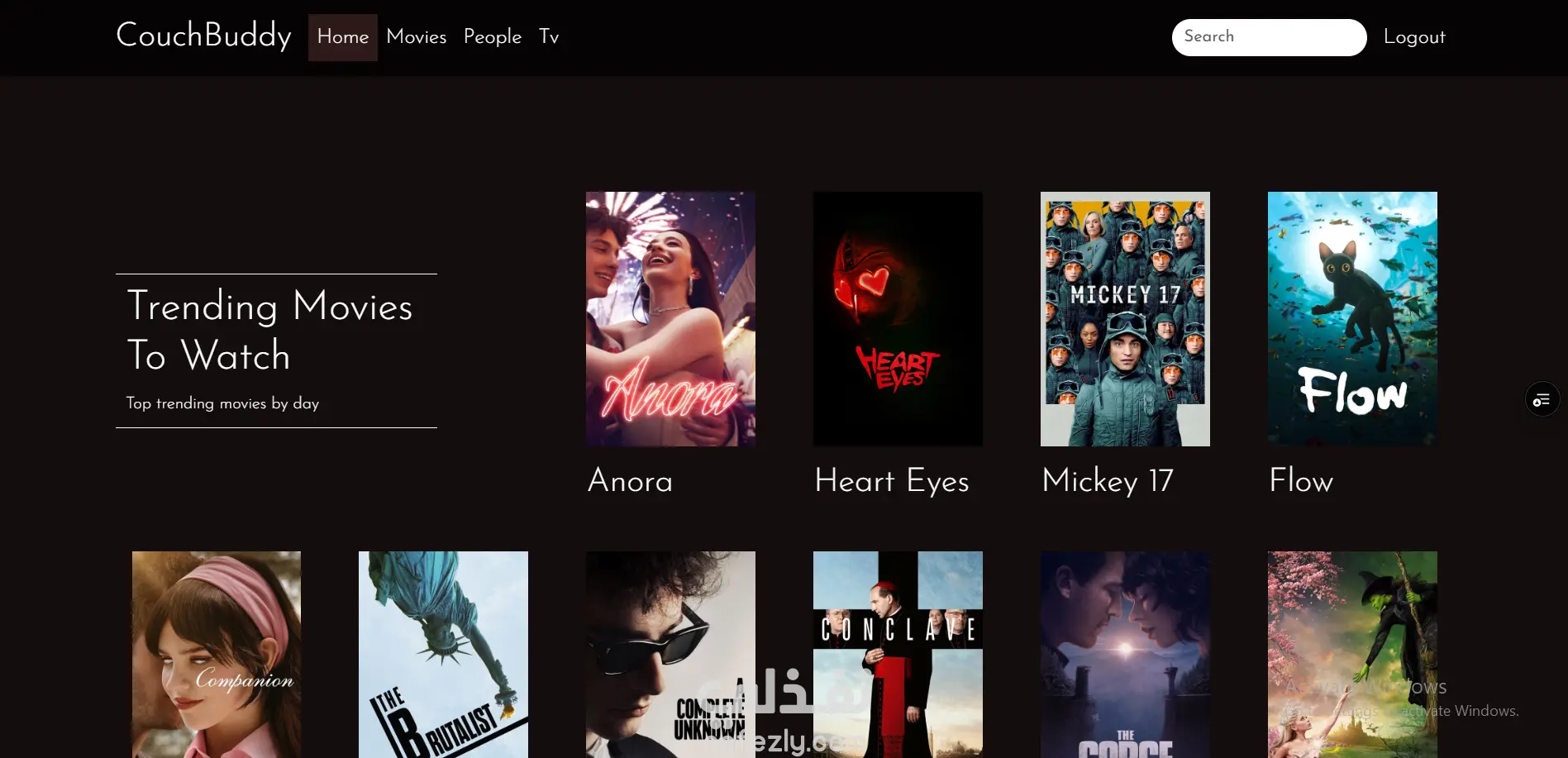Select The Brutalist poster

[x=443, y=655]
